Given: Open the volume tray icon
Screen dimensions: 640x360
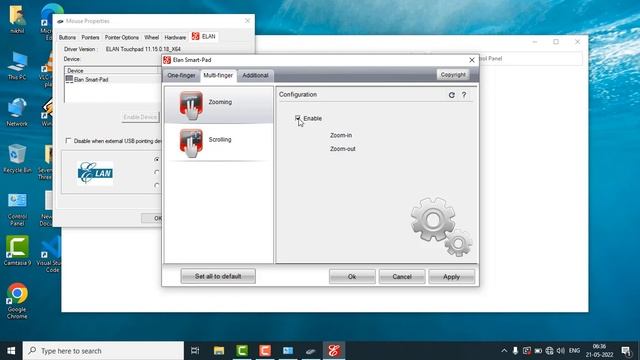Looking at the screenshot, I should coord(561,351).
